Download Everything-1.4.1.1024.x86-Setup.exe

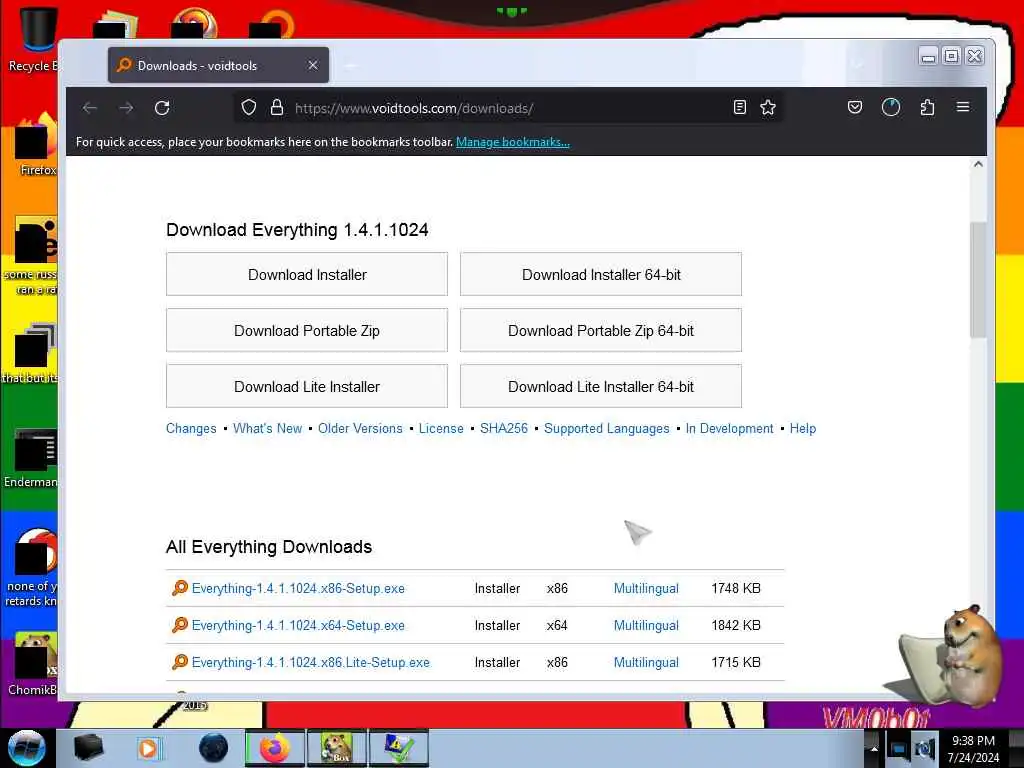point(298,588)
